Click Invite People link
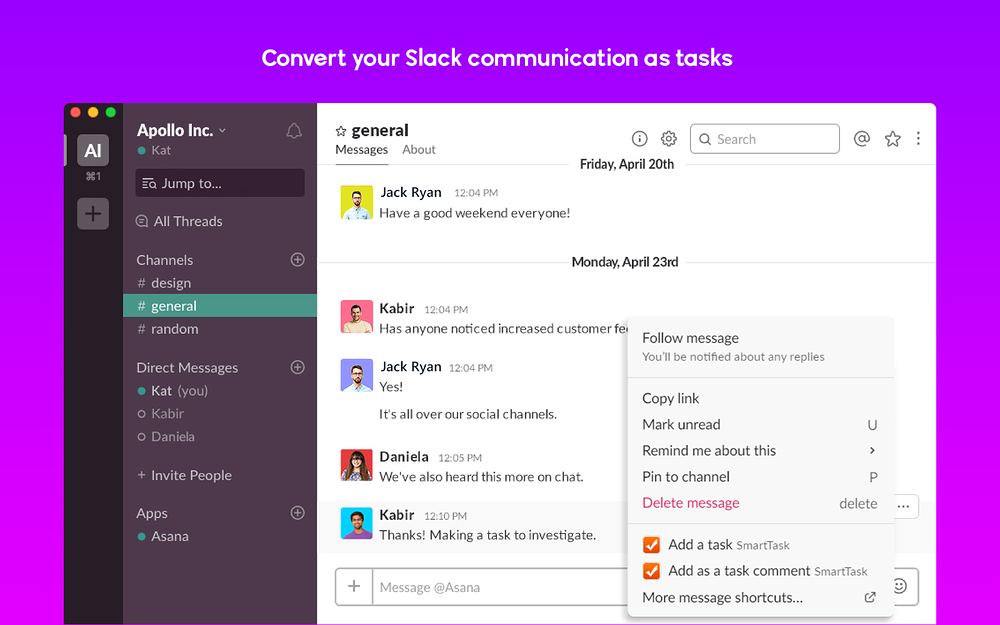The height and width of the screenshot is (625, 1000). (x=184, y=475)
